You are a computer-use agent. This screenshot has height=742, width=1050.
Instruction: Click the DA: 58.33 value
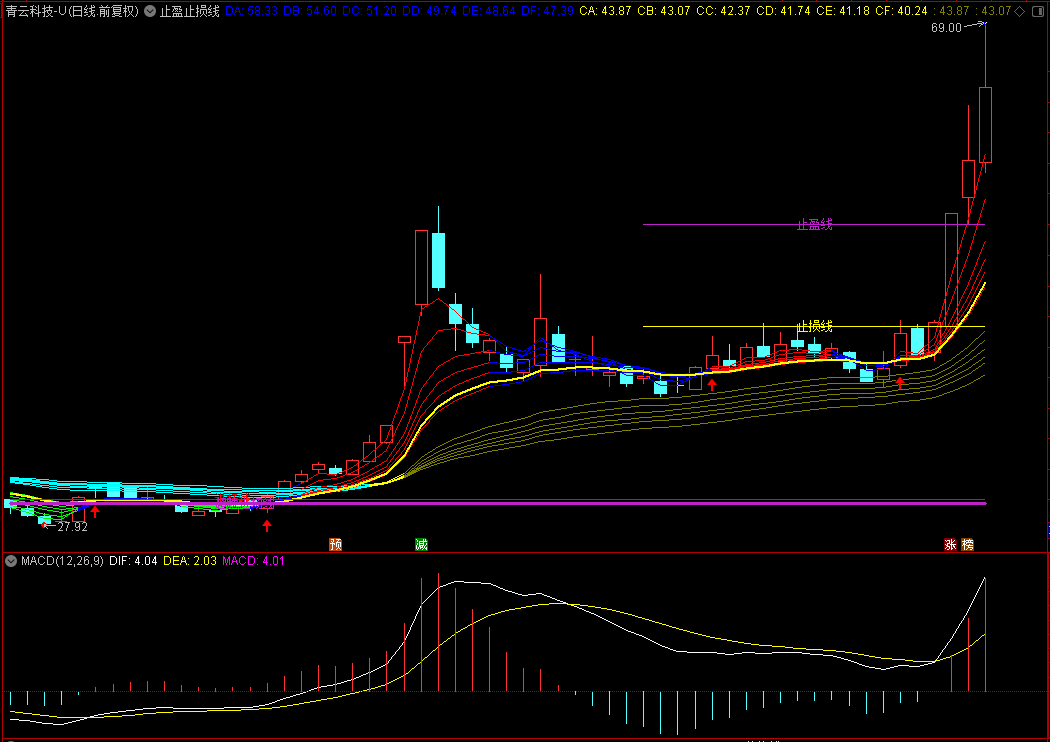click(x=252, y=11)
